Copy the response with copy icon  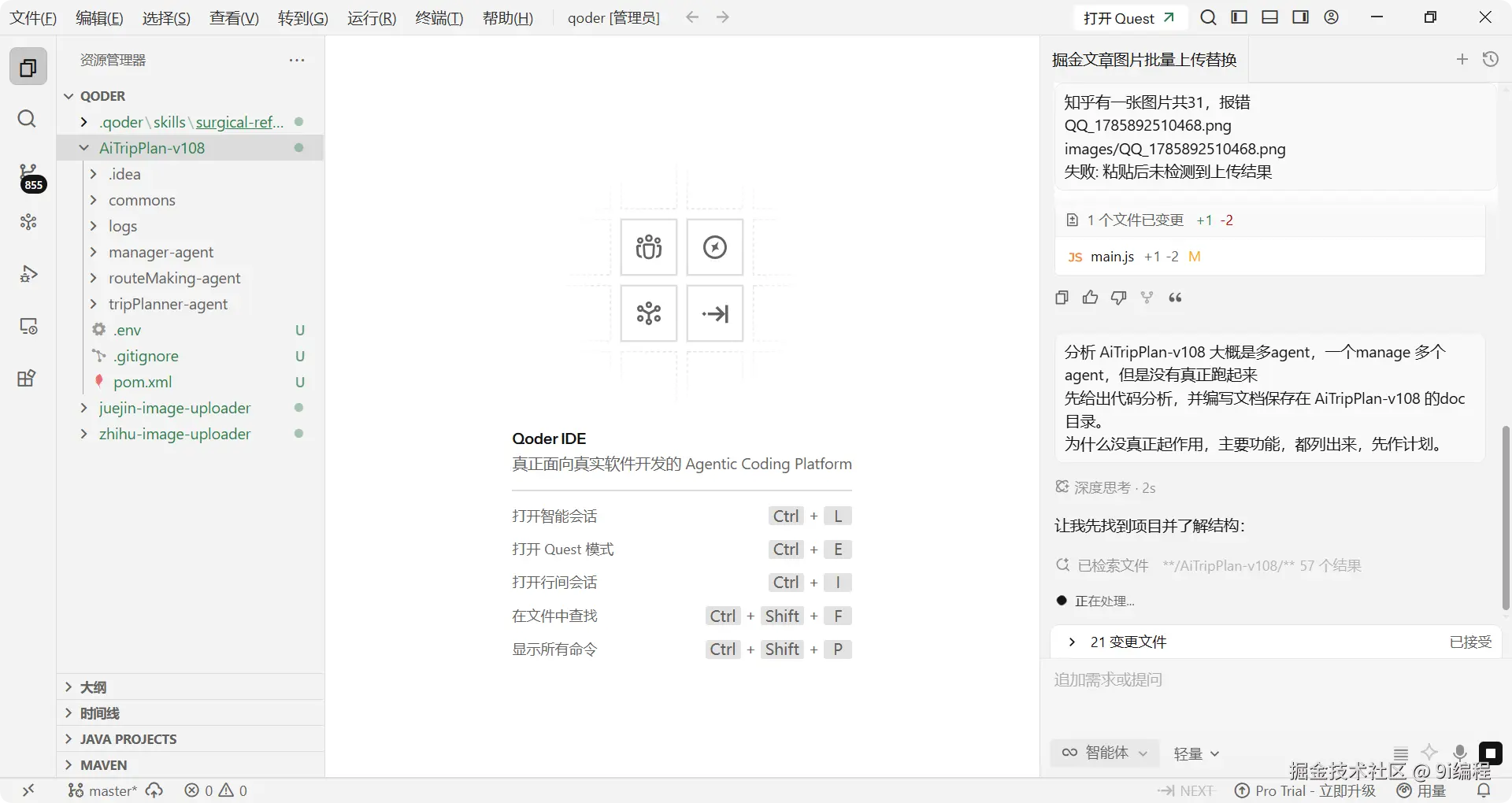(x=1062, y=298)
